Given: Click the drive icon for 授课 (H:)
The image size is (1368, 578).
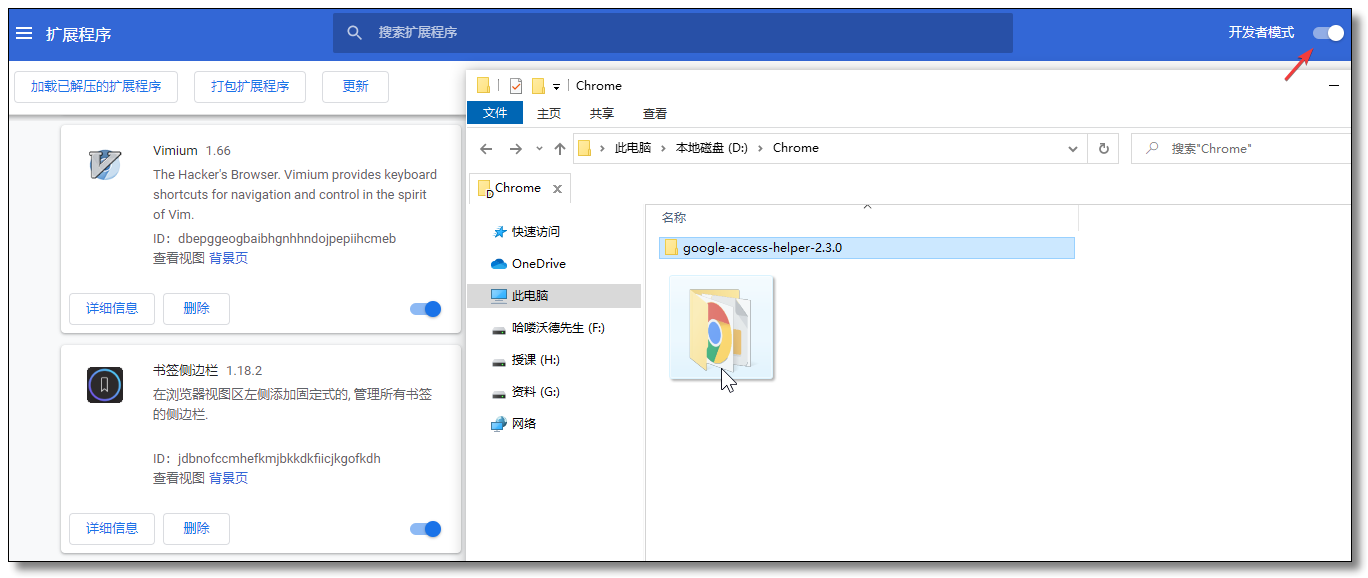Looking at the screenshot, I should coord(499,360).
